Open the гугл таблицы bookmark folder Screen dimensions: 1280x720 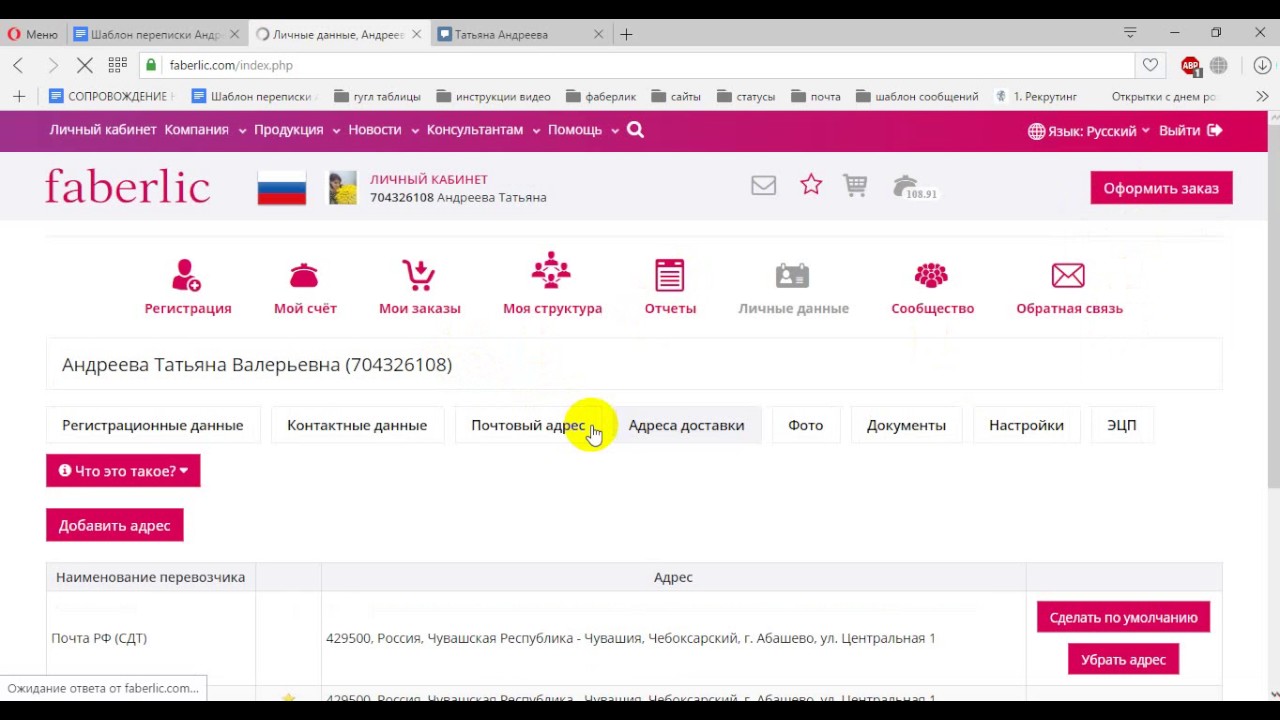(377, 96)
